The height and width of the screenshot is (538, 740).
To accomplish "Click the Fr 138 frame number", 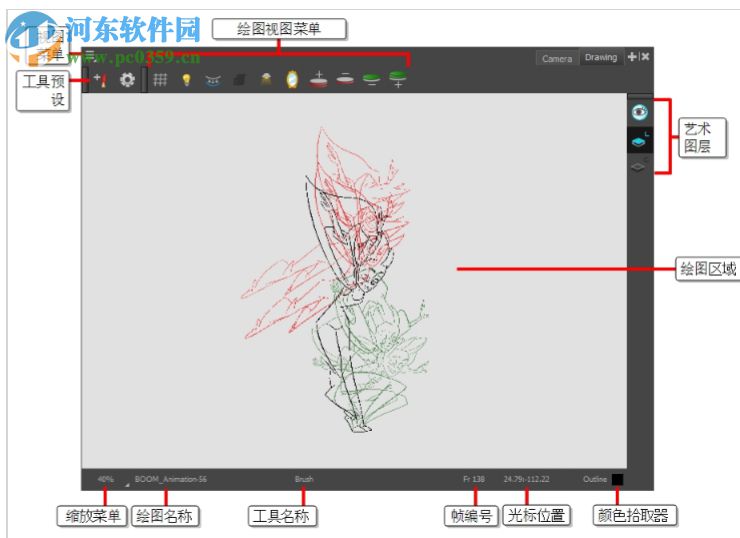I will [x=474, y=479].
